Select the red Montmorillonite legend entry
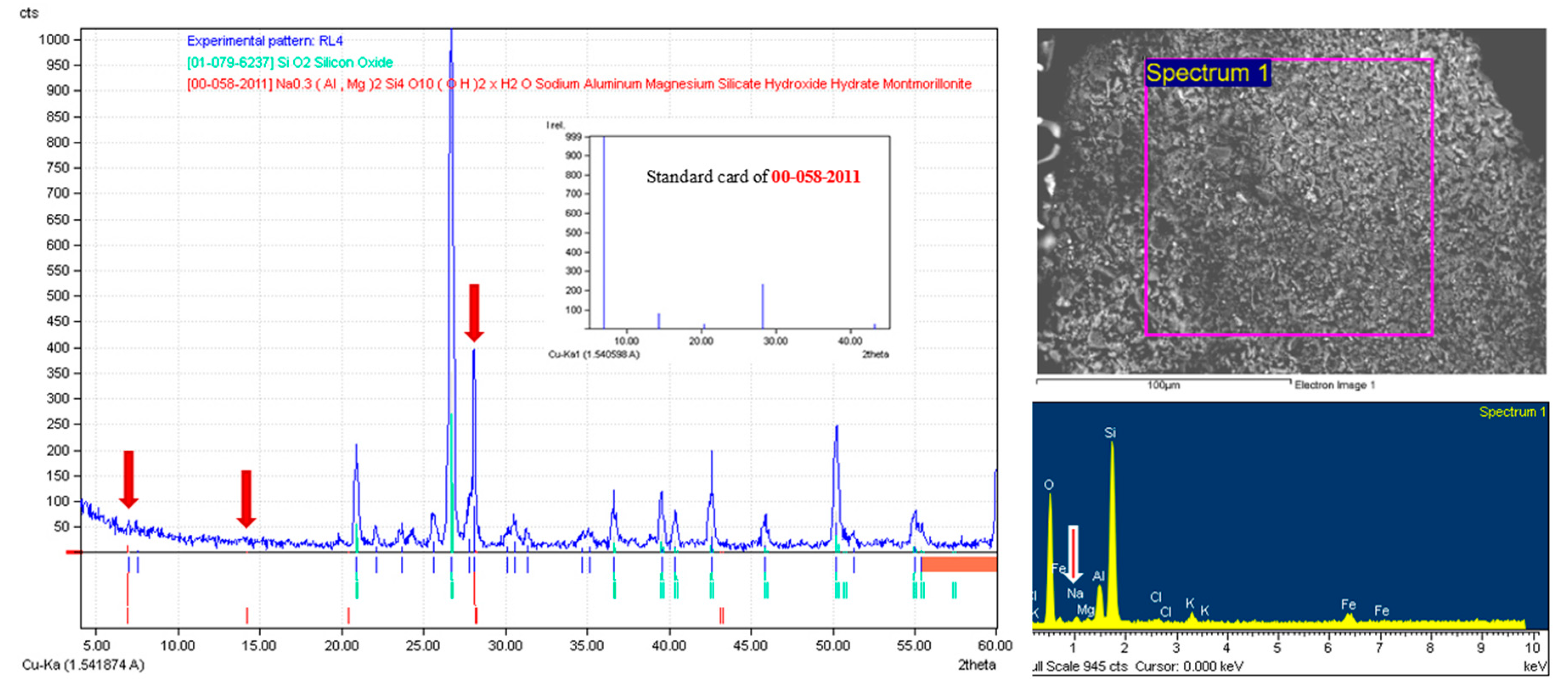Viewport: 1568px width, 687px height. [578, 84]
